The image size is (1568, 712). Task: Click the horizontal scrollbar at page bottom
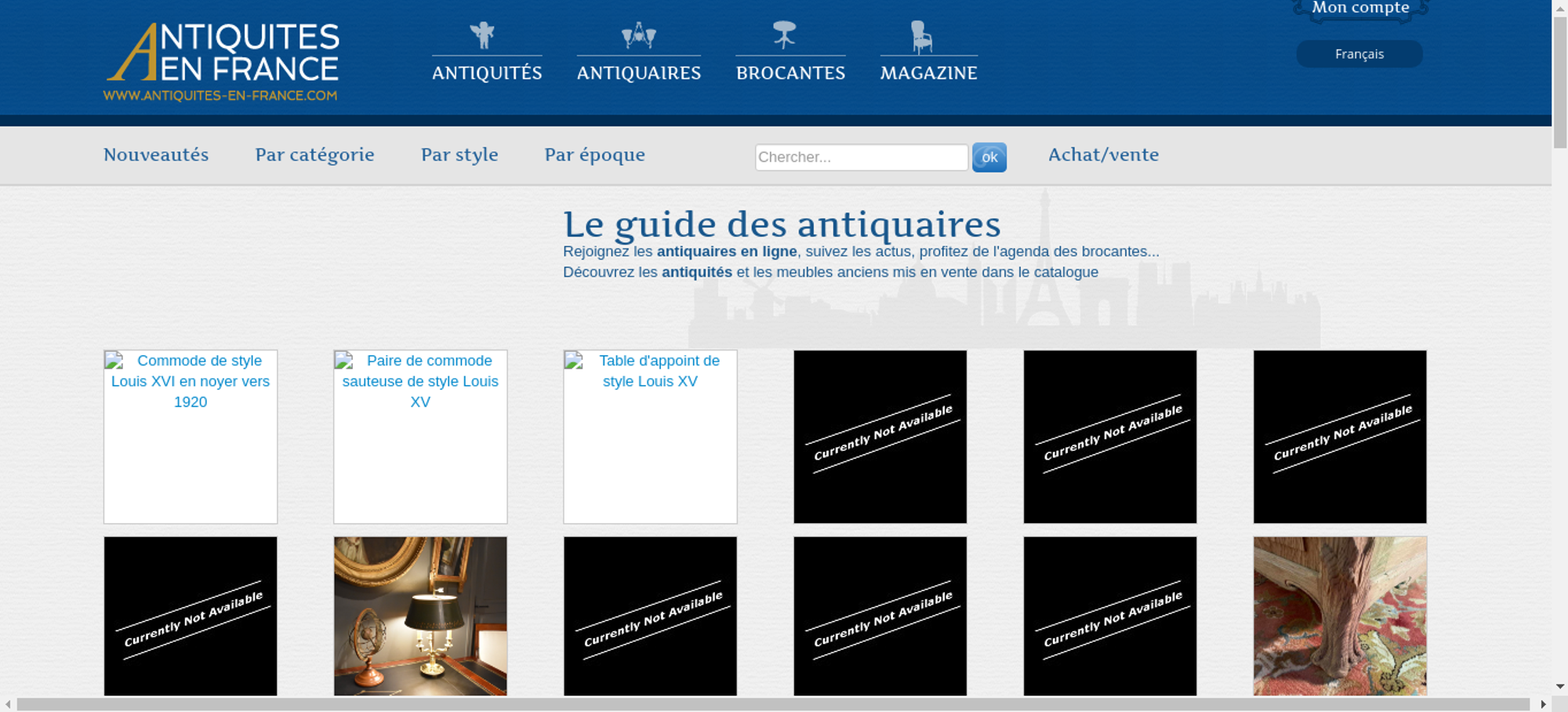[772, 704]
